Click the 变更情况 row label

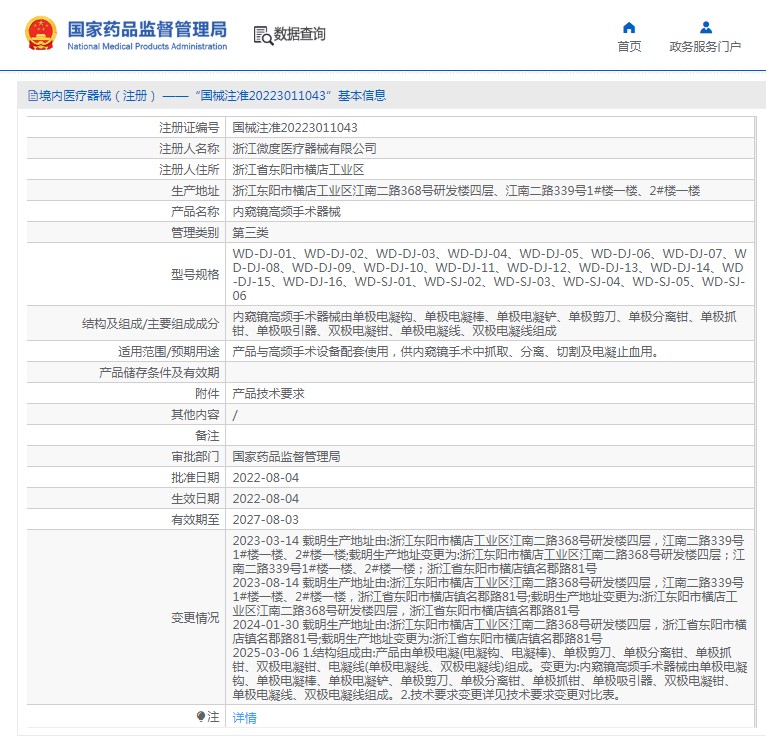pyautogui.click(x=195, y=618)
